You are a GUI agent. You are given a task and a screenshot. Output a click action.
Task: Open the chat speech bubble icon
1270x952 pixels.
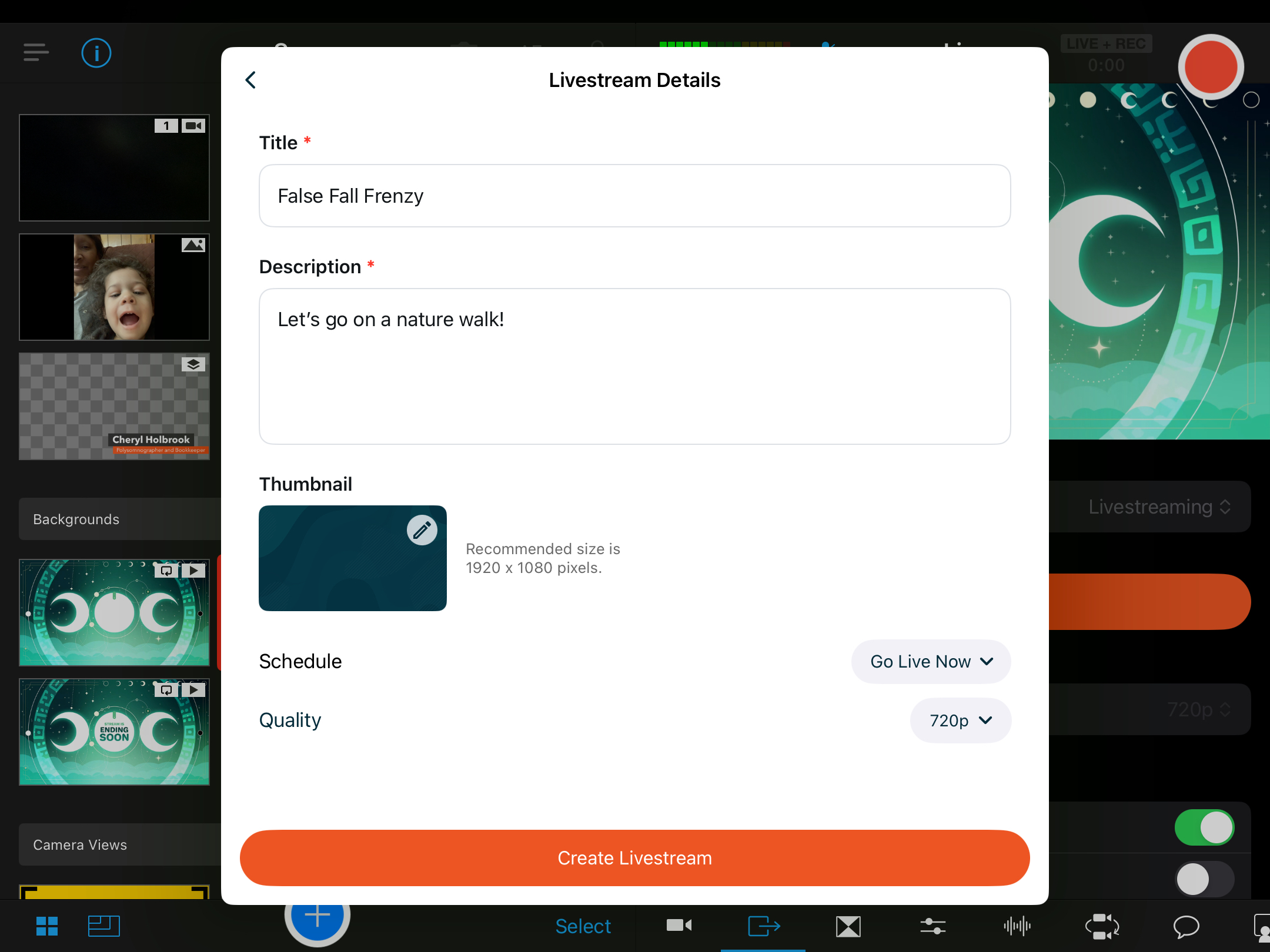(1186, 926)
